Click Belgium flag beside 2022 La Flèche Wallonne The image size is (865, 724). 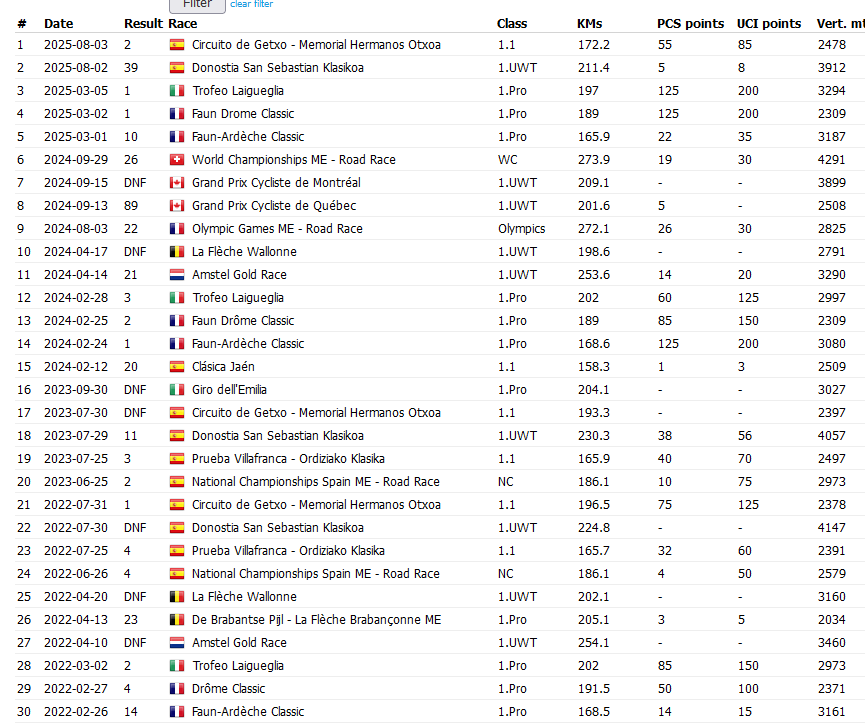[177, 597]
